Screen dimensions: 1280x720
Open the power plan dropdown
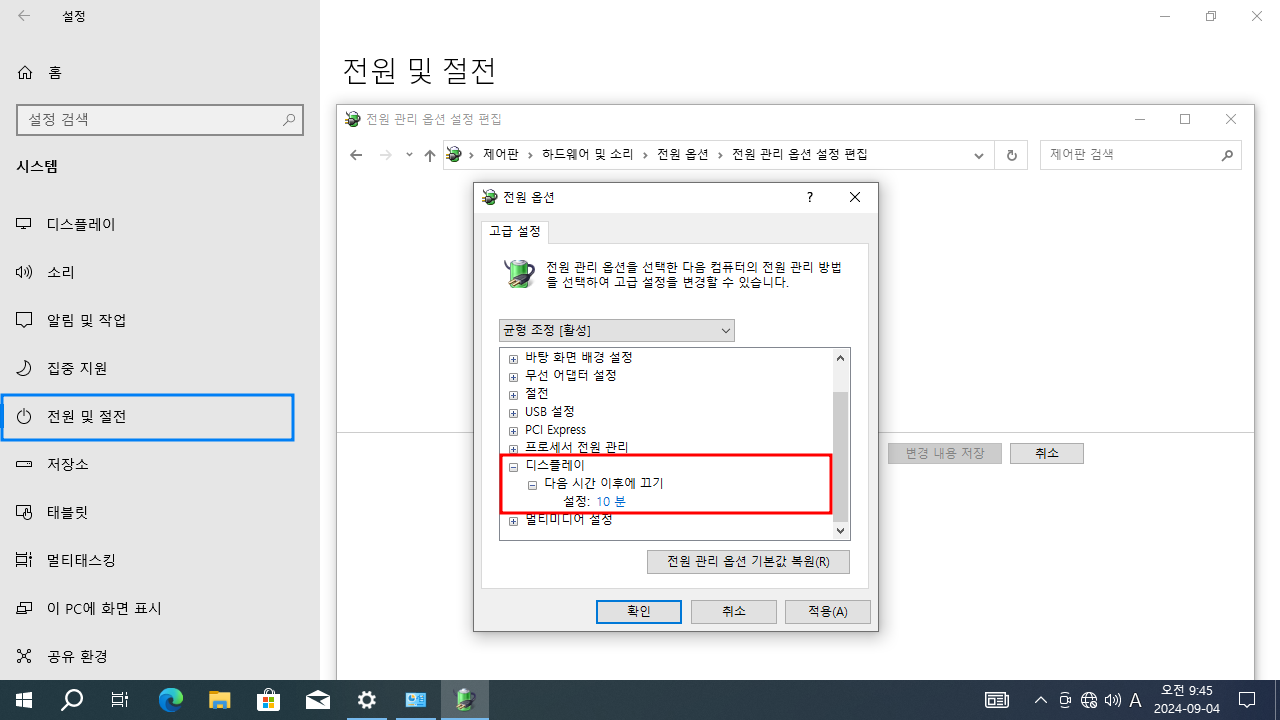tap(617, 331)
